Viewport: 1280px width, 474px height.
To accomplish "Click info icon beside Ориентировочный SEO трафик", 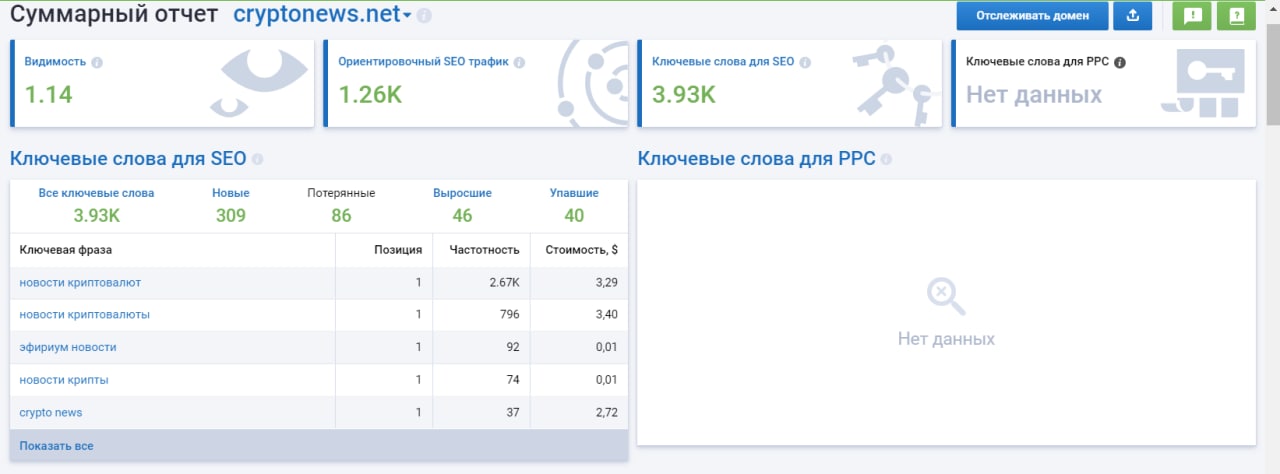I will click(519, 62).
